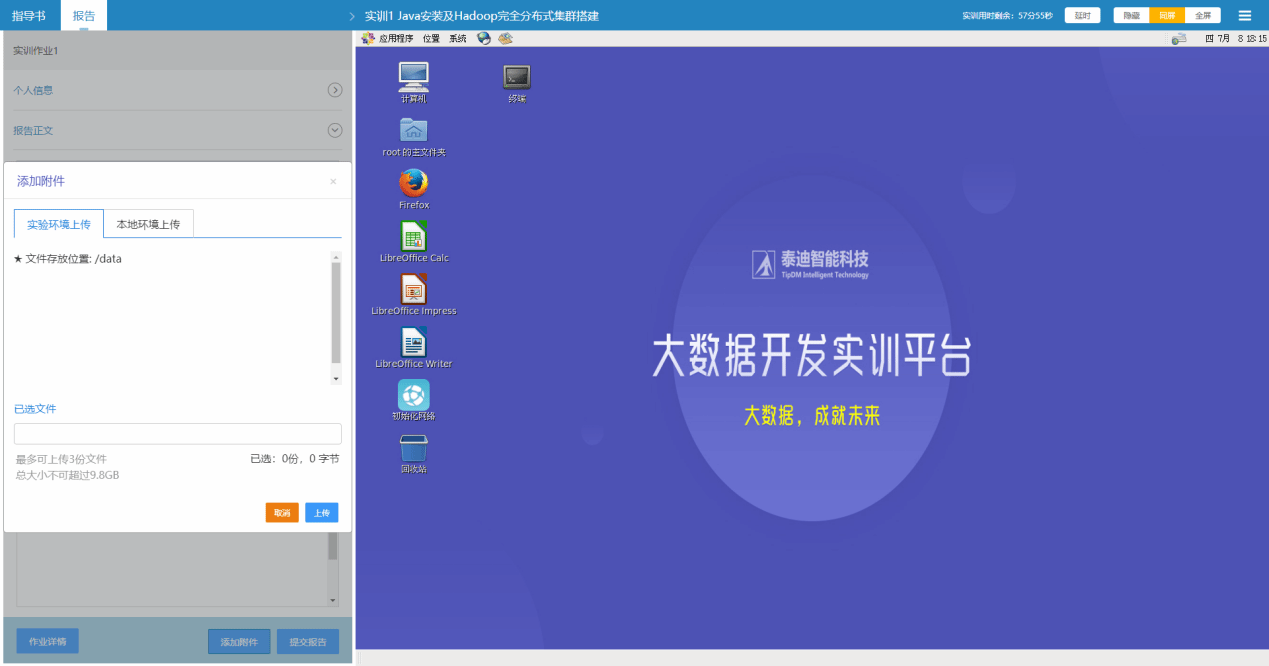Viewport: 1269px width, 666px height.
Task: Open LibreOffice Impress desktop icon
Action: 414,294
